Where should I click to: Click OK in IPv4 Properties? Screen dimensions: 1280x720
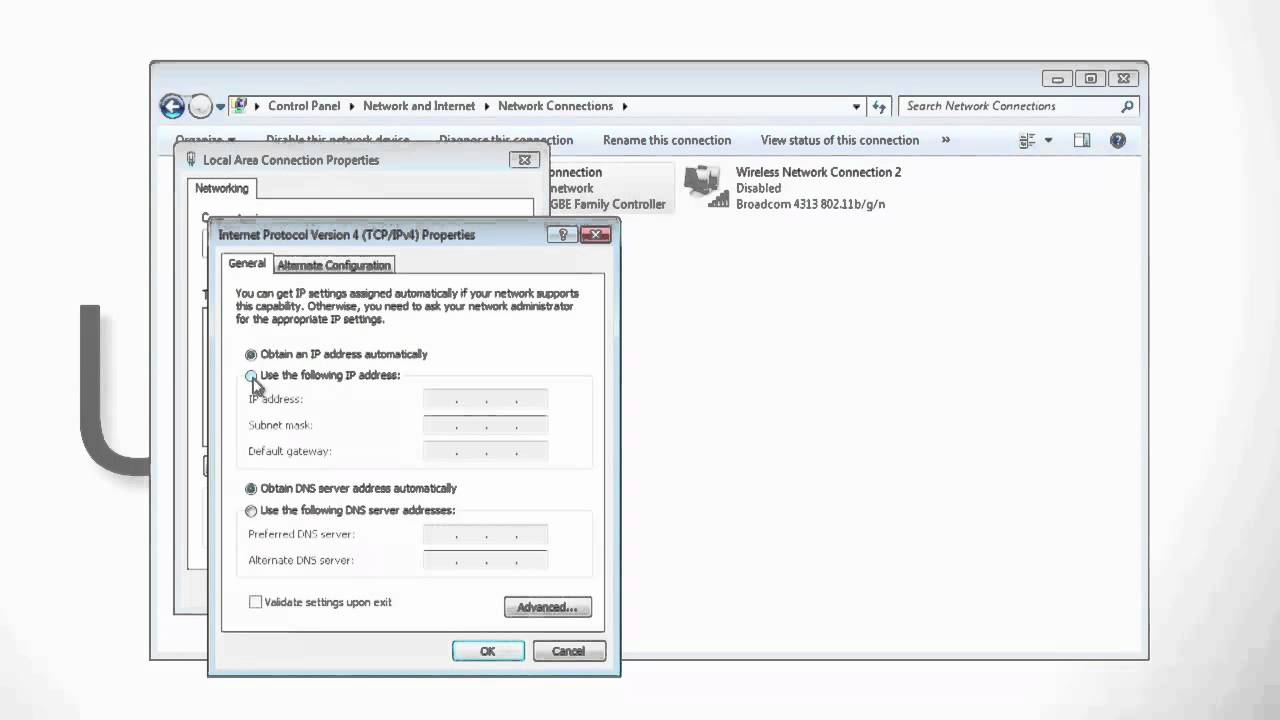pyautogui.click(x=488, y=651)
